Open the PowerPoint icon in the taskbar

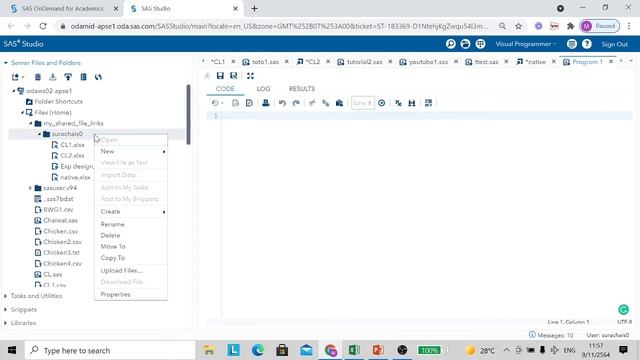click(378, 350)
